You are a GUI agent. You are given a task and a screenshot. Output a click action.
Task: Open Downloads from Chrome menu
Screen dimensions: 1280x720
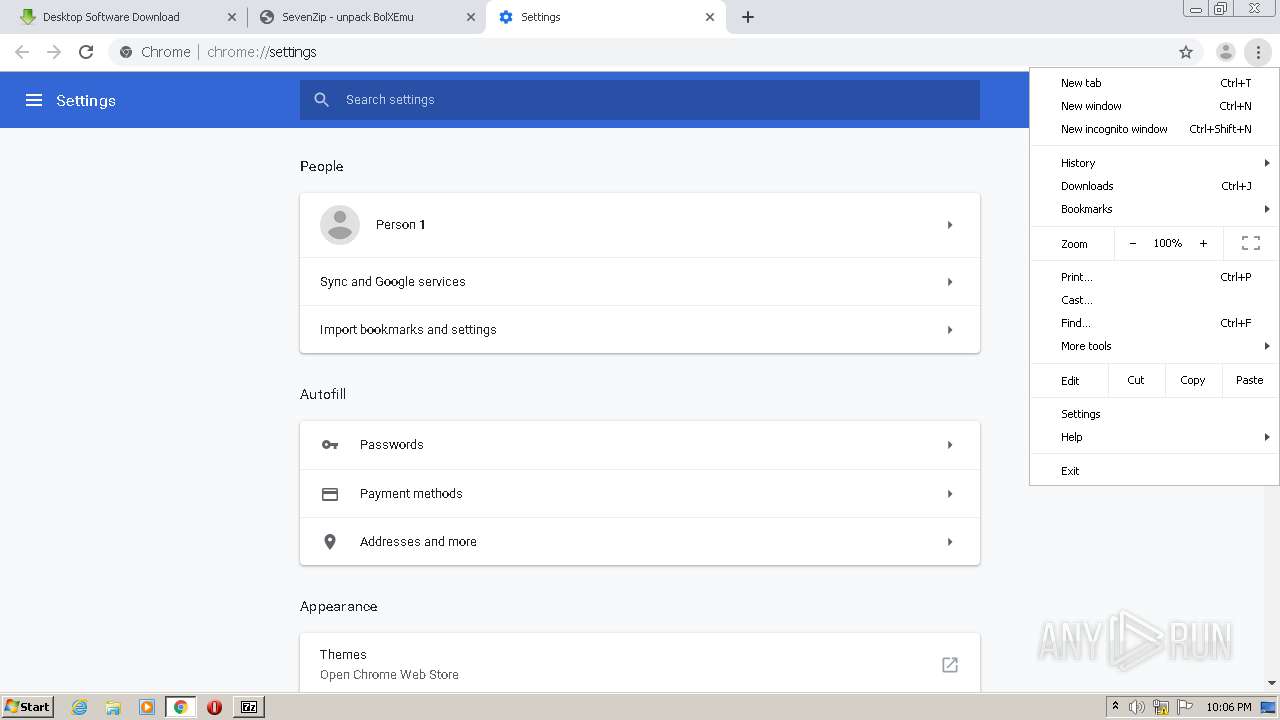pyautogui.click(x=1155, y=186)
